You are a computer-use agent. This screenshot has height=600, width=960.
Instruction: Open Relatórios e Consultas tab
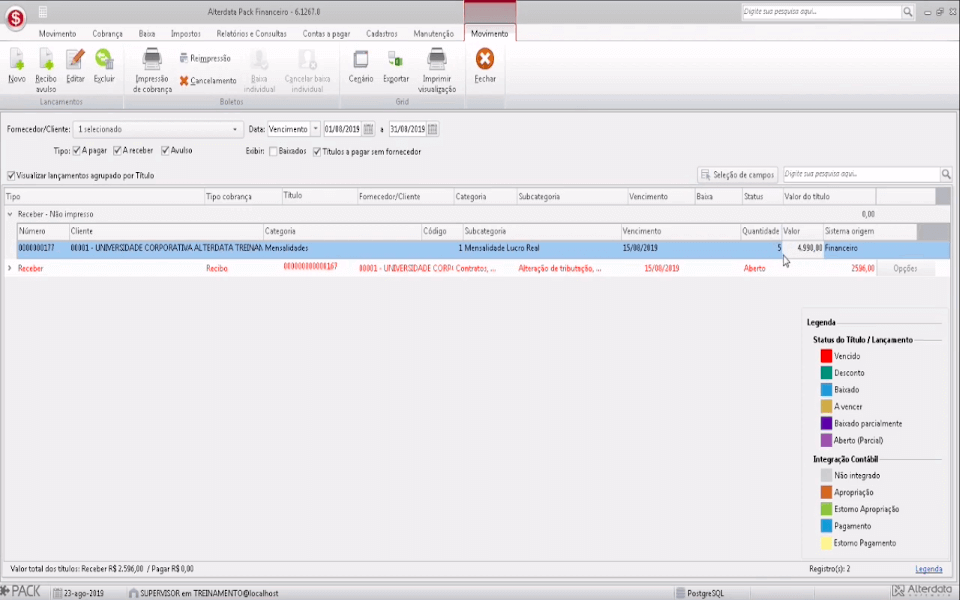251,34
